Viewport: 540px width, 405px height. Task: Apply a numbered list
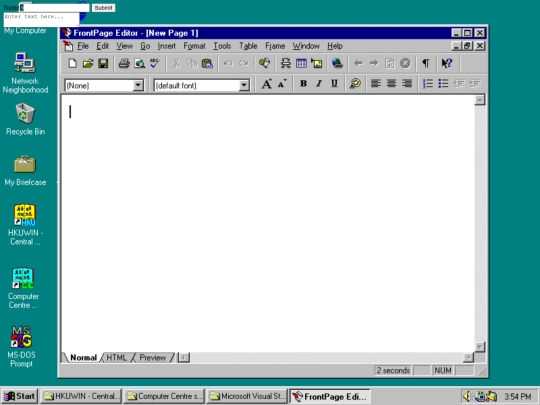[x=428, y=84]
